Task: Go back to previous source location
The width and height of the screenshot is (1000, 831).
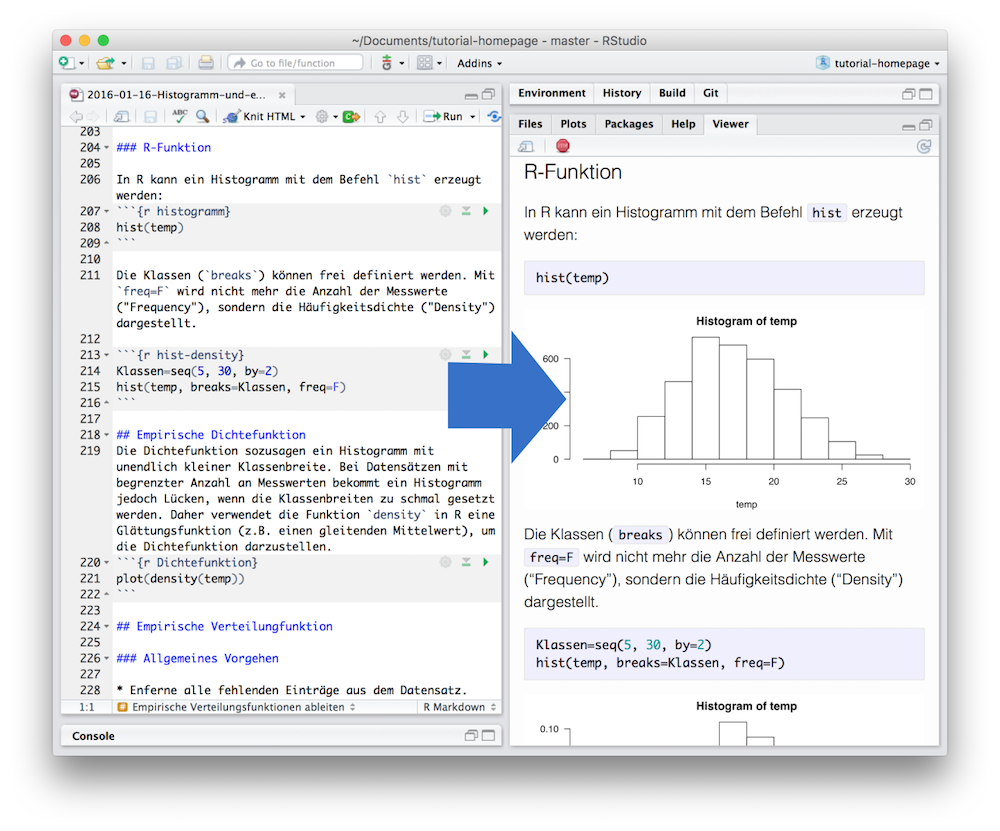Action: [x=76, y=116]
